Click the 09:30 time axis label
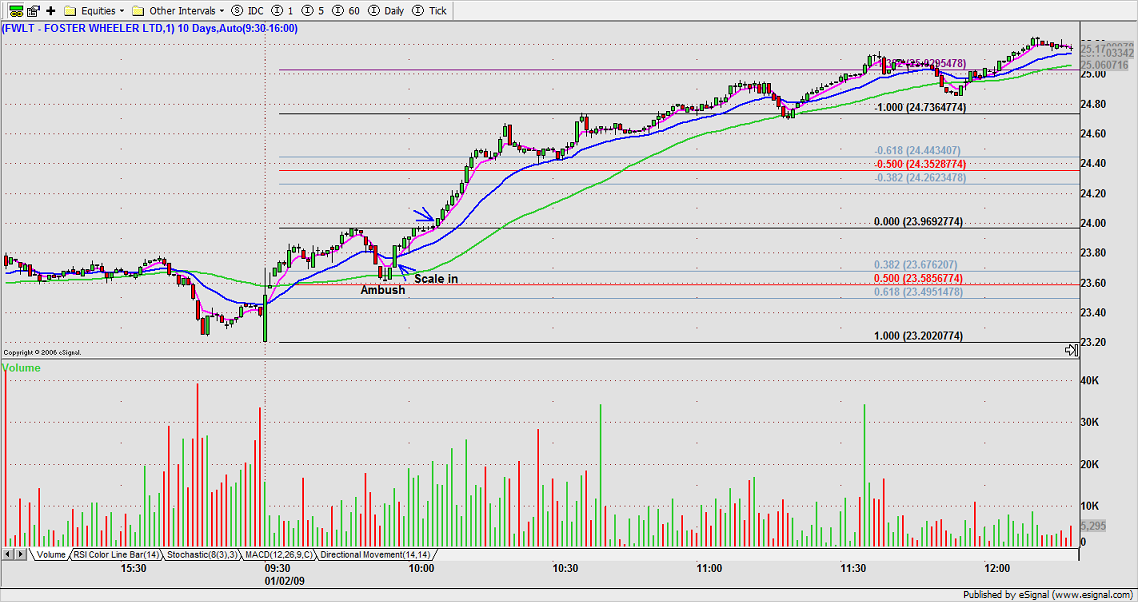The width and height of the screenshot is (1138, 602). click(x=277, y=569)
